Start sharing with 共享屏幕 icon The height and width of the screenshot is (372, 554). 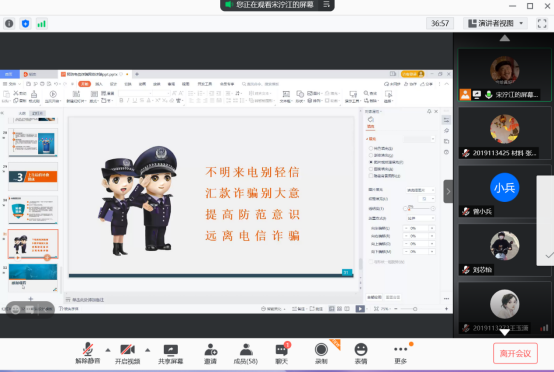tap(171, 353)
